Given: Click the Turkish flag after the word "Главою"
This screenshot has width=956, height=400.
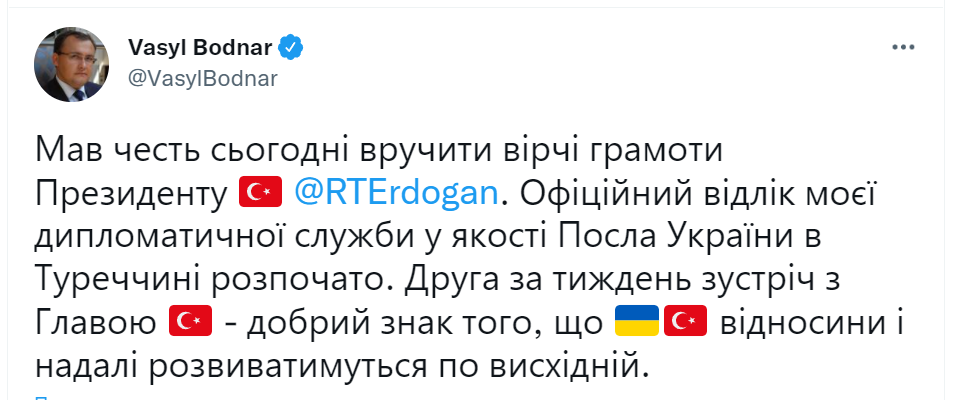Looking at the screenshot, I should [x=185, y=323].
